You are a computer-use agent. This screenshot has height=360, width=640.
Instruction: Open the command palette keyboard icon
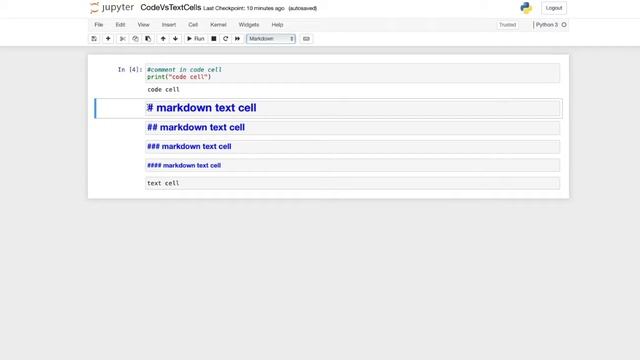[x=306, y=39]
